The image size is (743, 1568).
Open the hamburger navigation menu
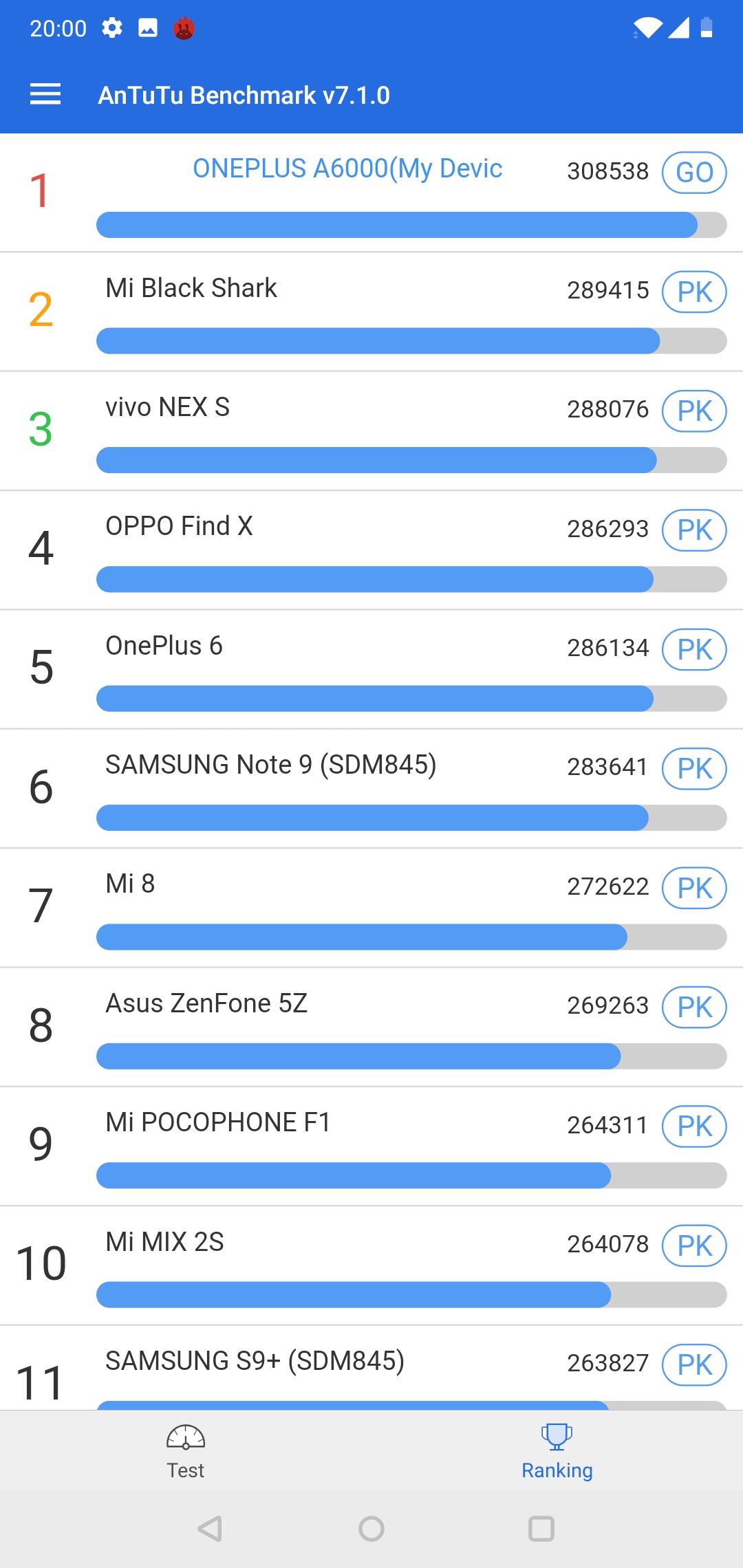[x=45, y=94]
